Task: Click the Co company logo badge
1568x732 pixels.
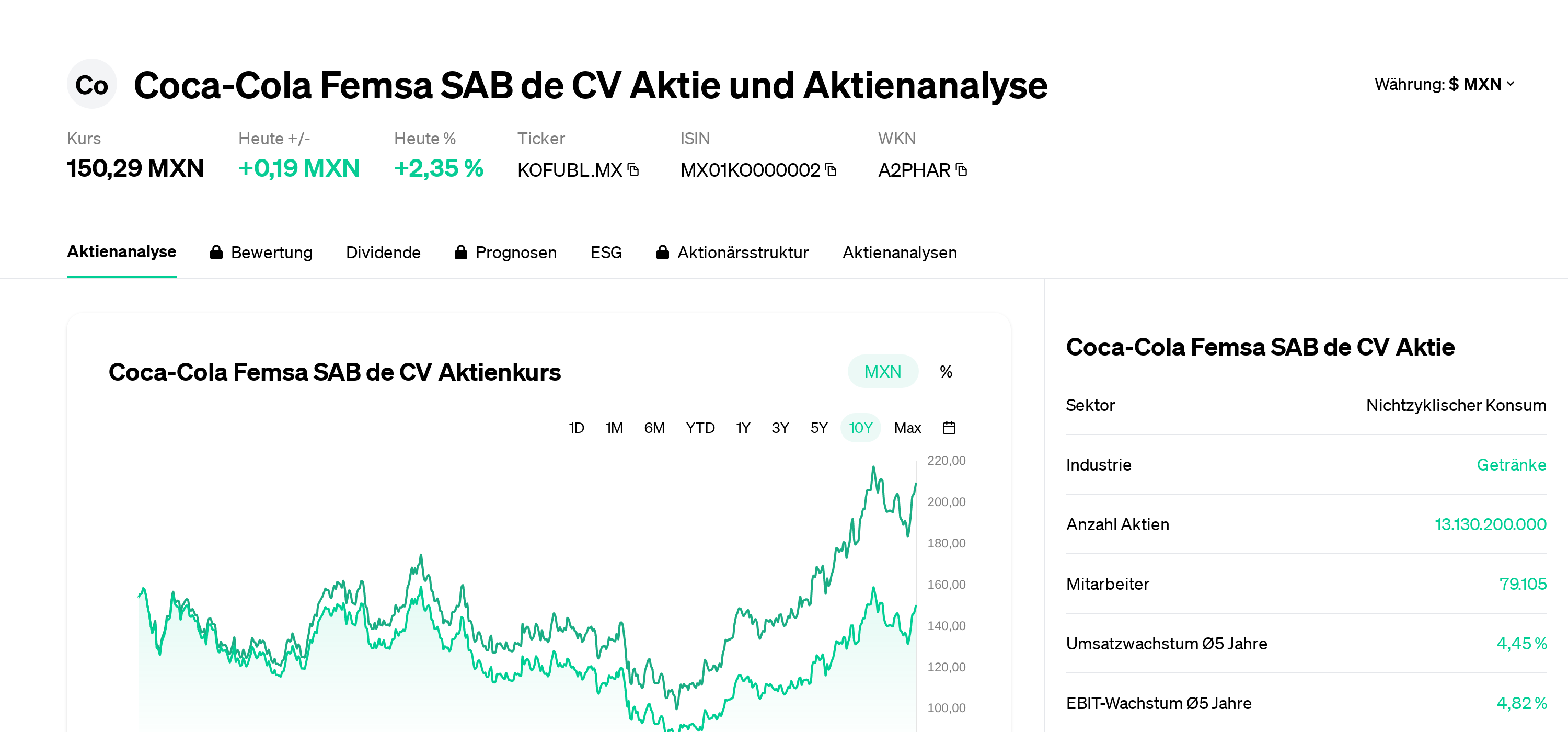Action: point(91,84)
